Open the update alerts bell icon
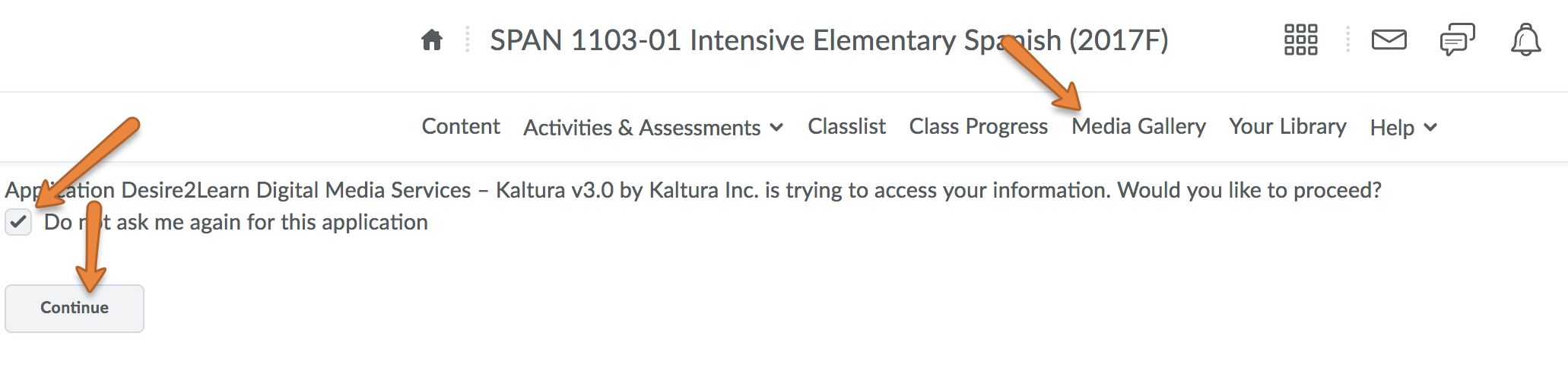Image resolution: width=1568 pixels, height=371 pixels. pos(1525,40)
